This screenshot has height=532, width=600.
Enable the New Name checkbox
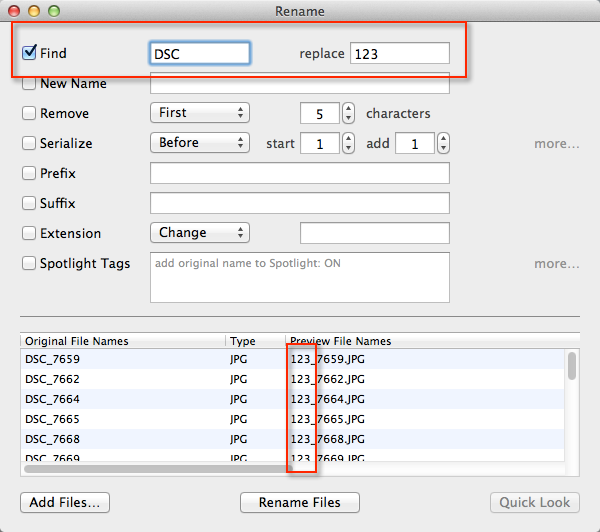click(x=29, y=84)
